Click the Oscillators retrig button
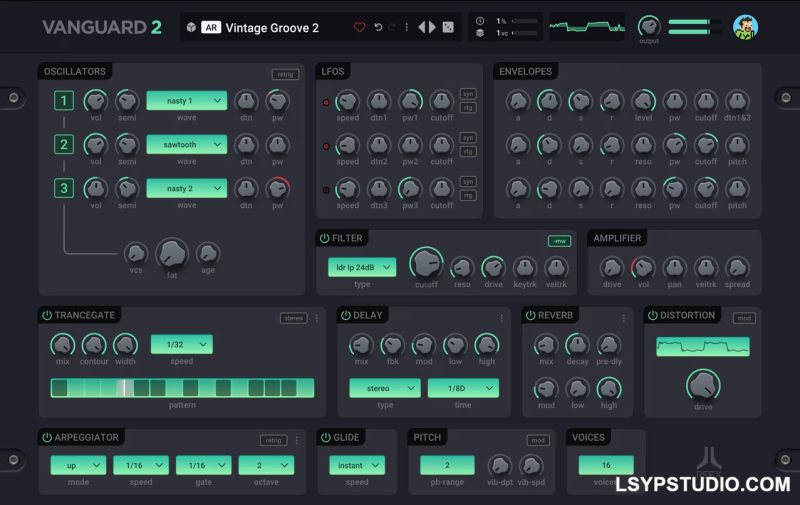800x505 pixels. [x=285, y=74]
